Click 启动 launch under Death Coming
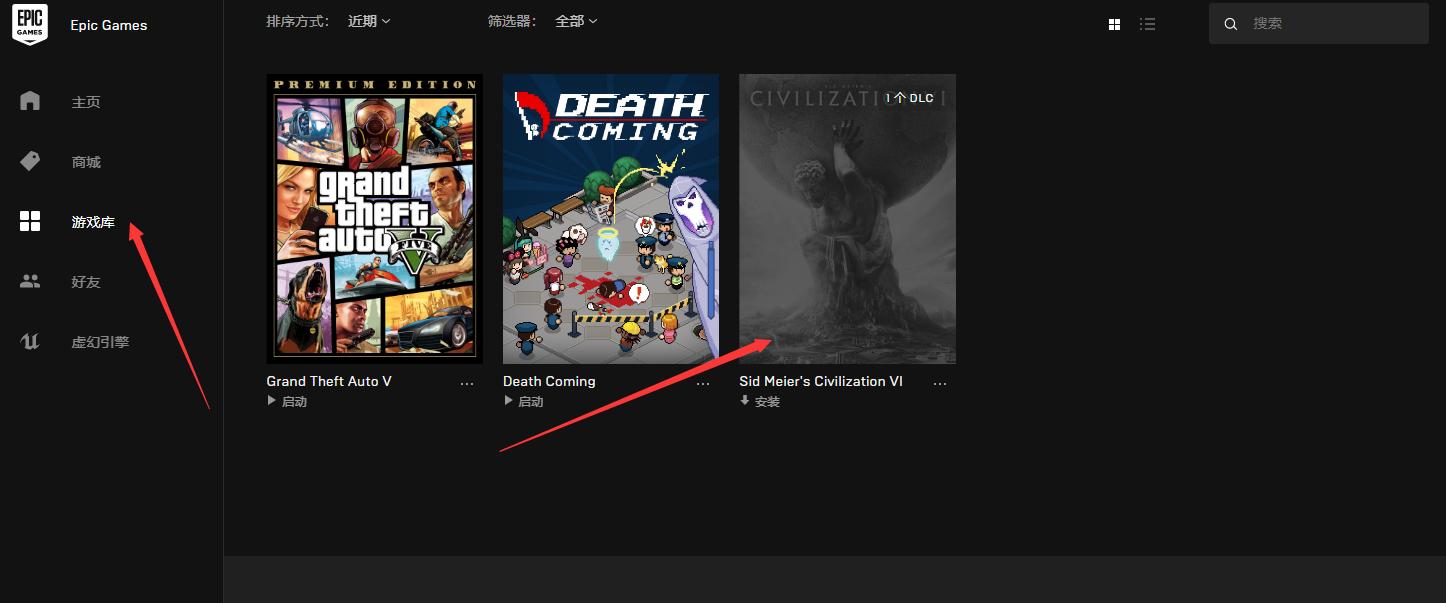The width and height of the screenshot is (1446, 603). click(523, 402)
